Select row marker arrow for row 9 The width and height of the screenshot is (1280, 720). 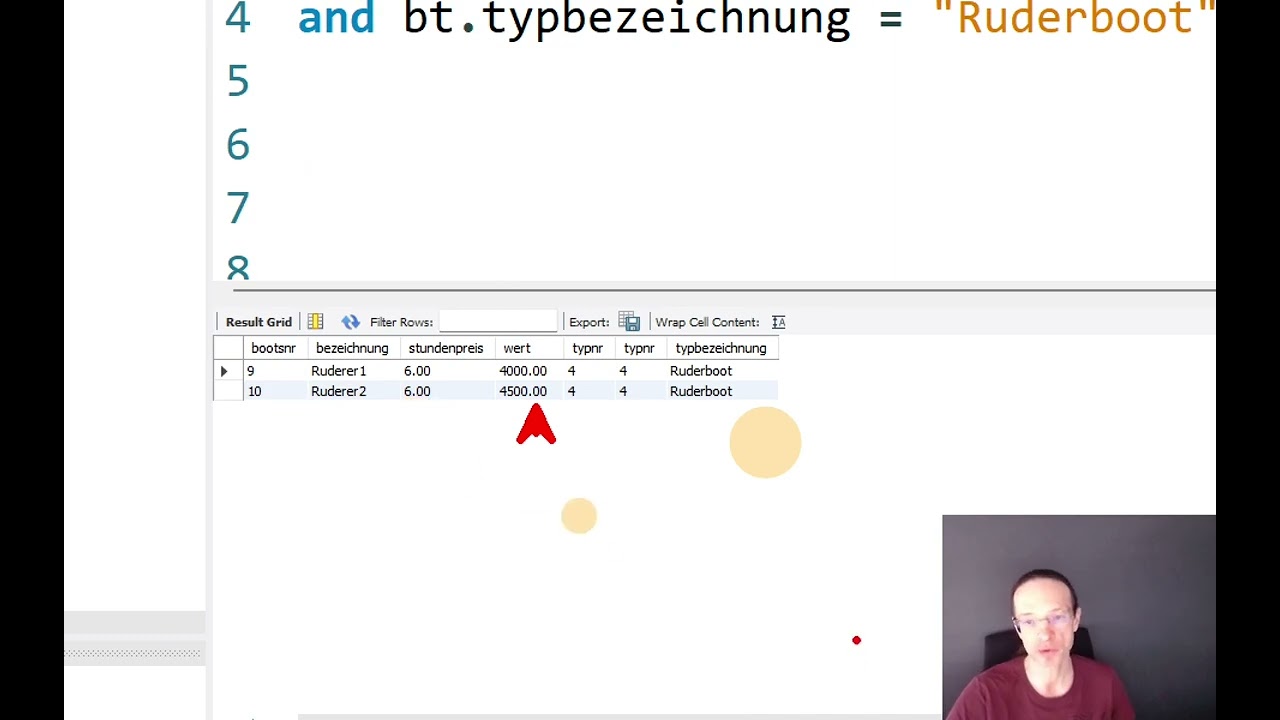[225, 371]
